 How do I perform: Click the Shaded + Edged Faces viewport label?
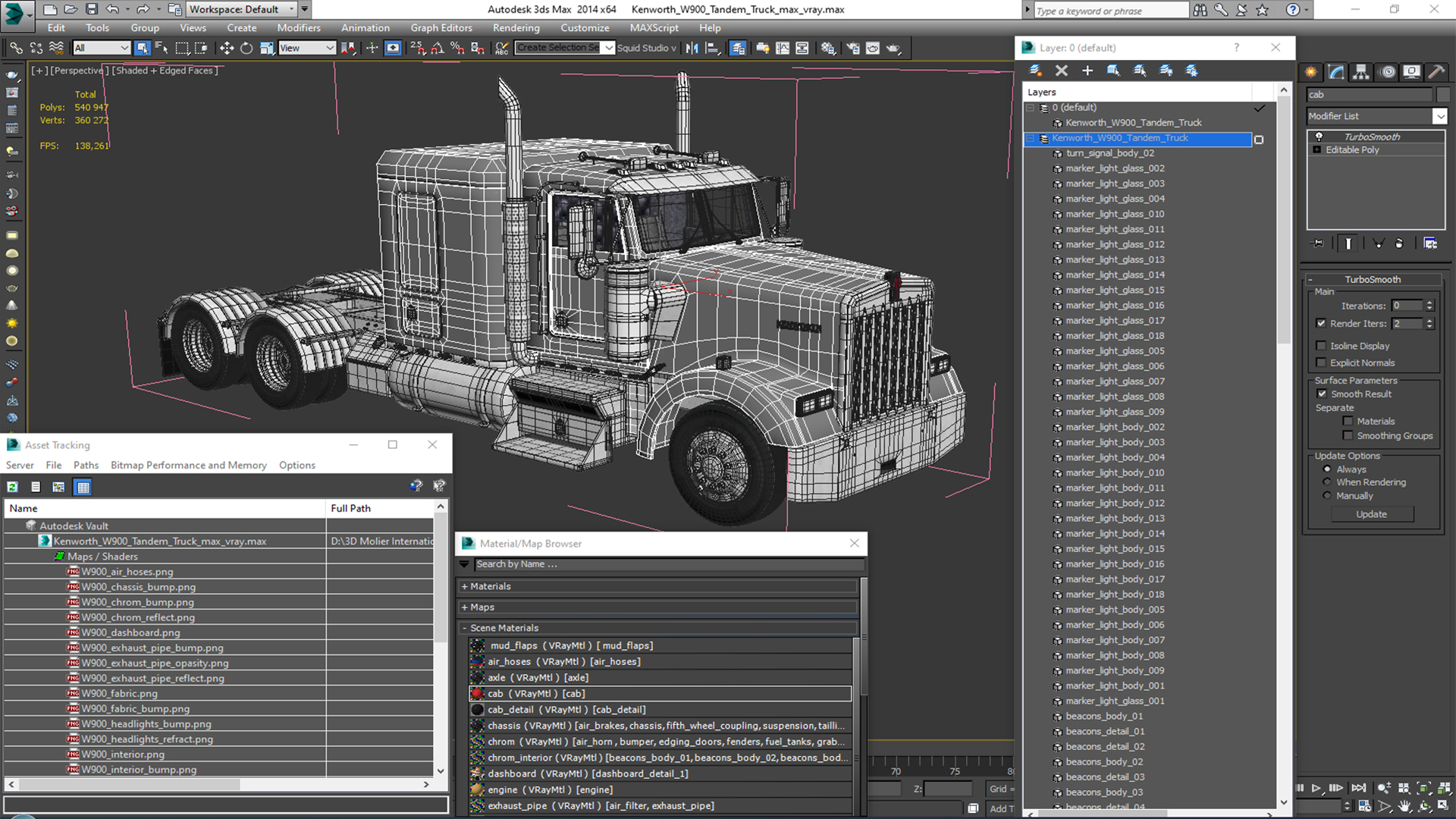click(x=165, y=71)
